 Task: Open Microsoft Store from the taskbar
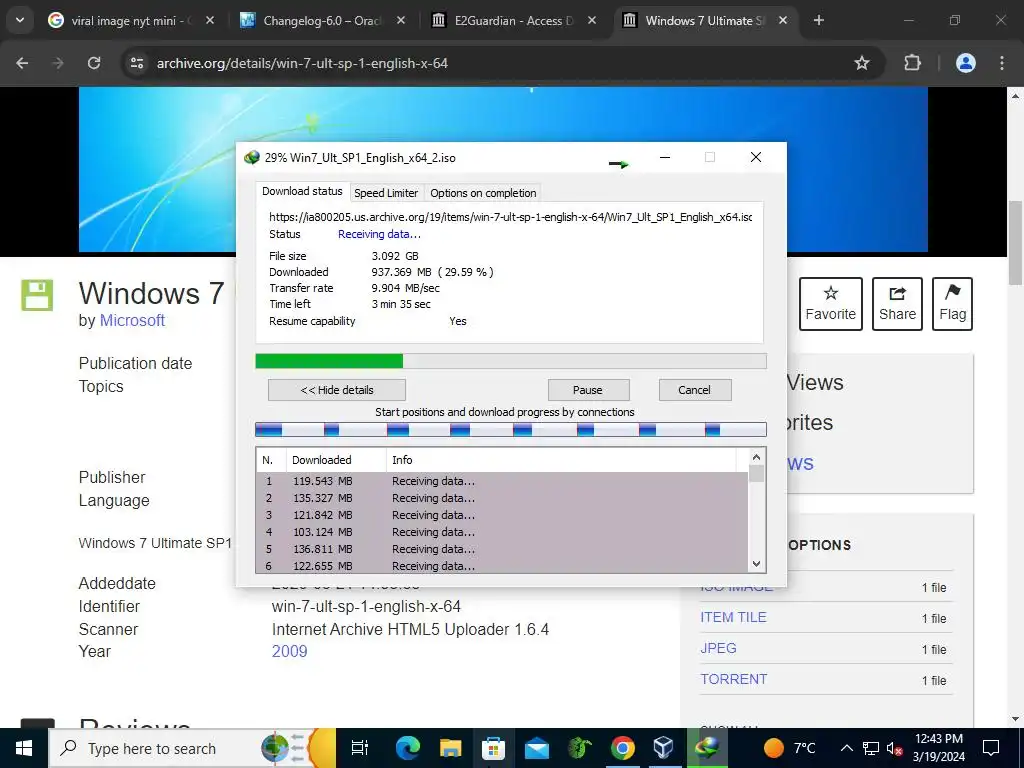[494, 748]
